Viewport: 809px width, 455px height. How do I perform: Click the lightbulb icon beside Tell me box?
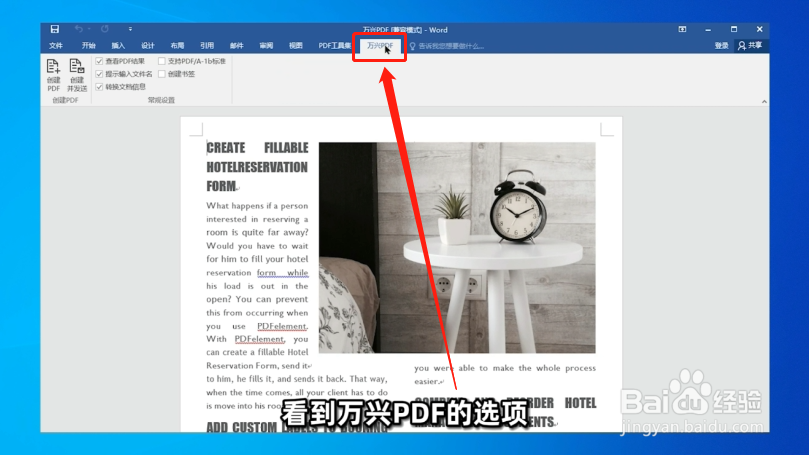coord(412,46)
